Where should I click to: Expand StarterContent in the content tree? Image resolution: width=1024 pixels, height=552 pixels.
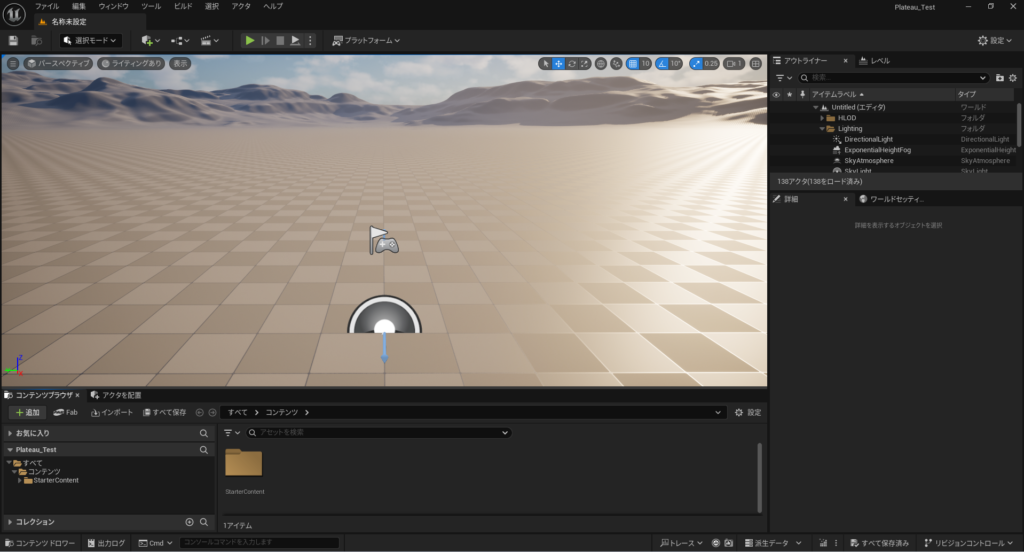coord(21,480)
